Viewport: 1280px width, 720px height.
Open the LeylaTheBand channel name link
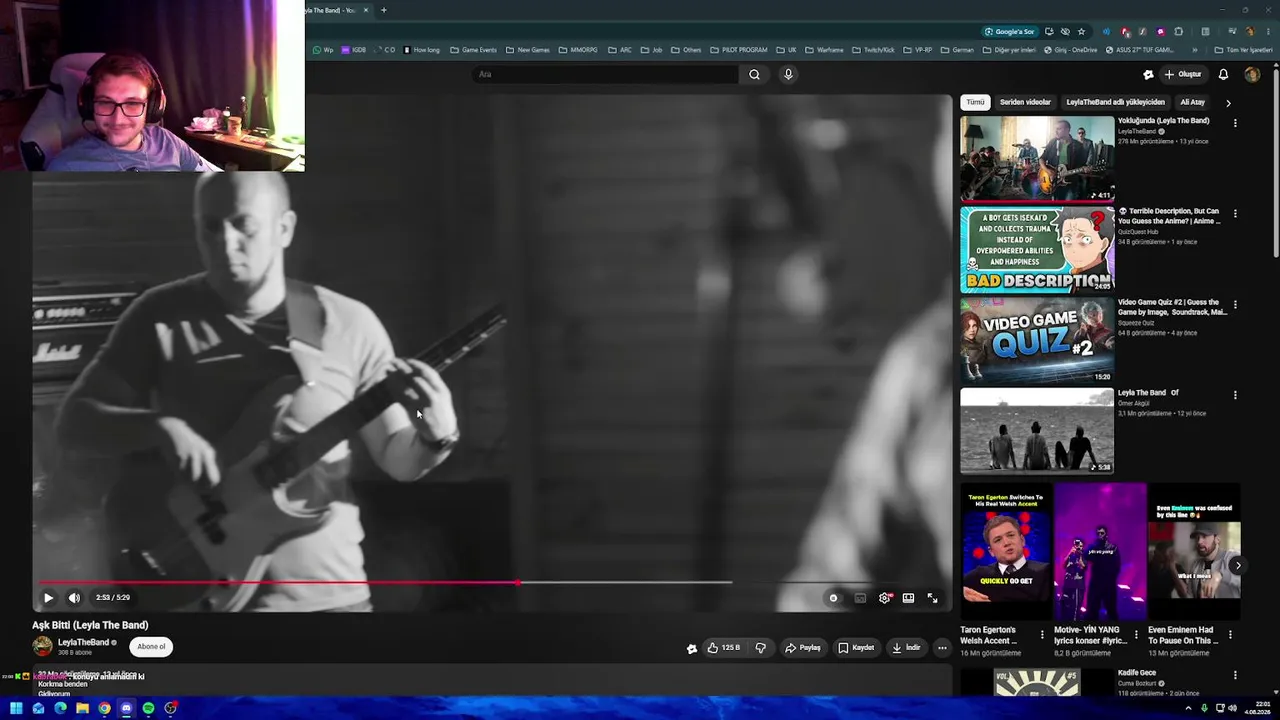(x=83, y=642)
